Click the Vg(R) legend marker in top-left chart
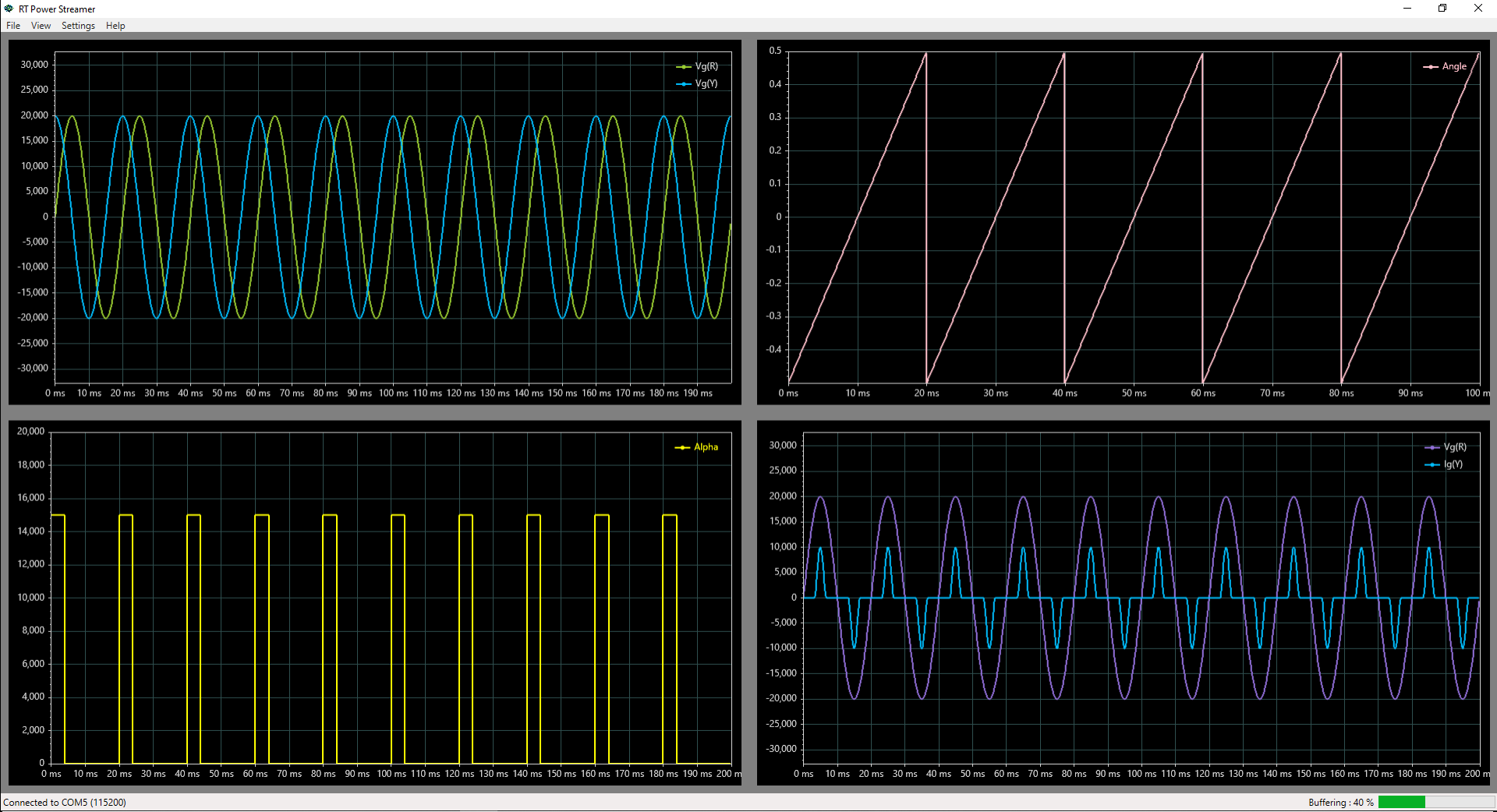This screenshot has width=1497, height=812. coord(684,67)
